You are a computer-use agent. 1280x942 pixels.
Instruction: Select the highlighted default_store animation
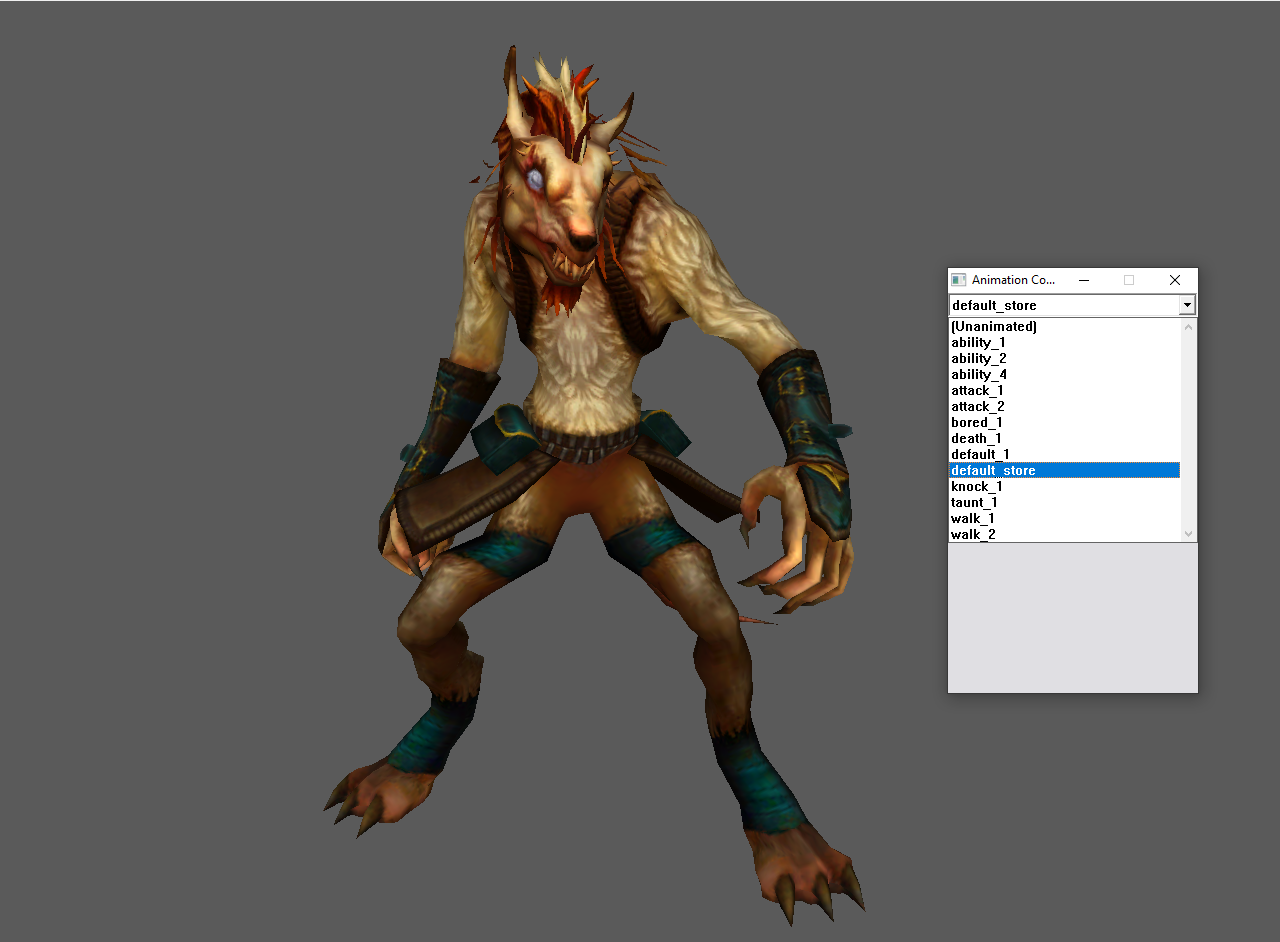click(1064, 471)
